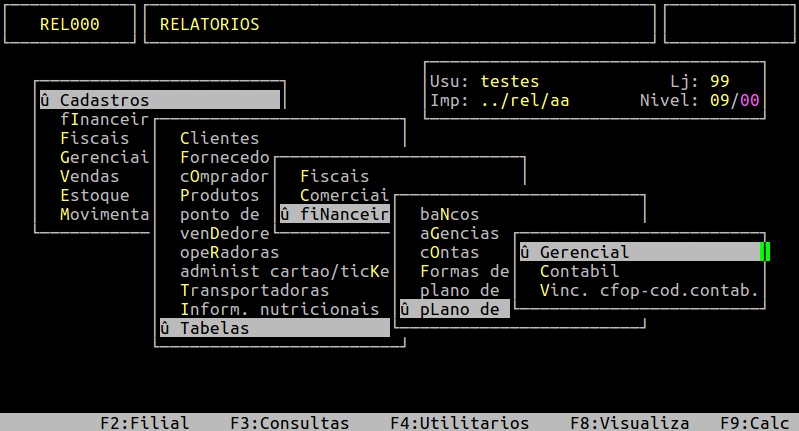Screen dimensions: 799x431
Task: Select Estoque in the main menu
Action: click(94, 195)
